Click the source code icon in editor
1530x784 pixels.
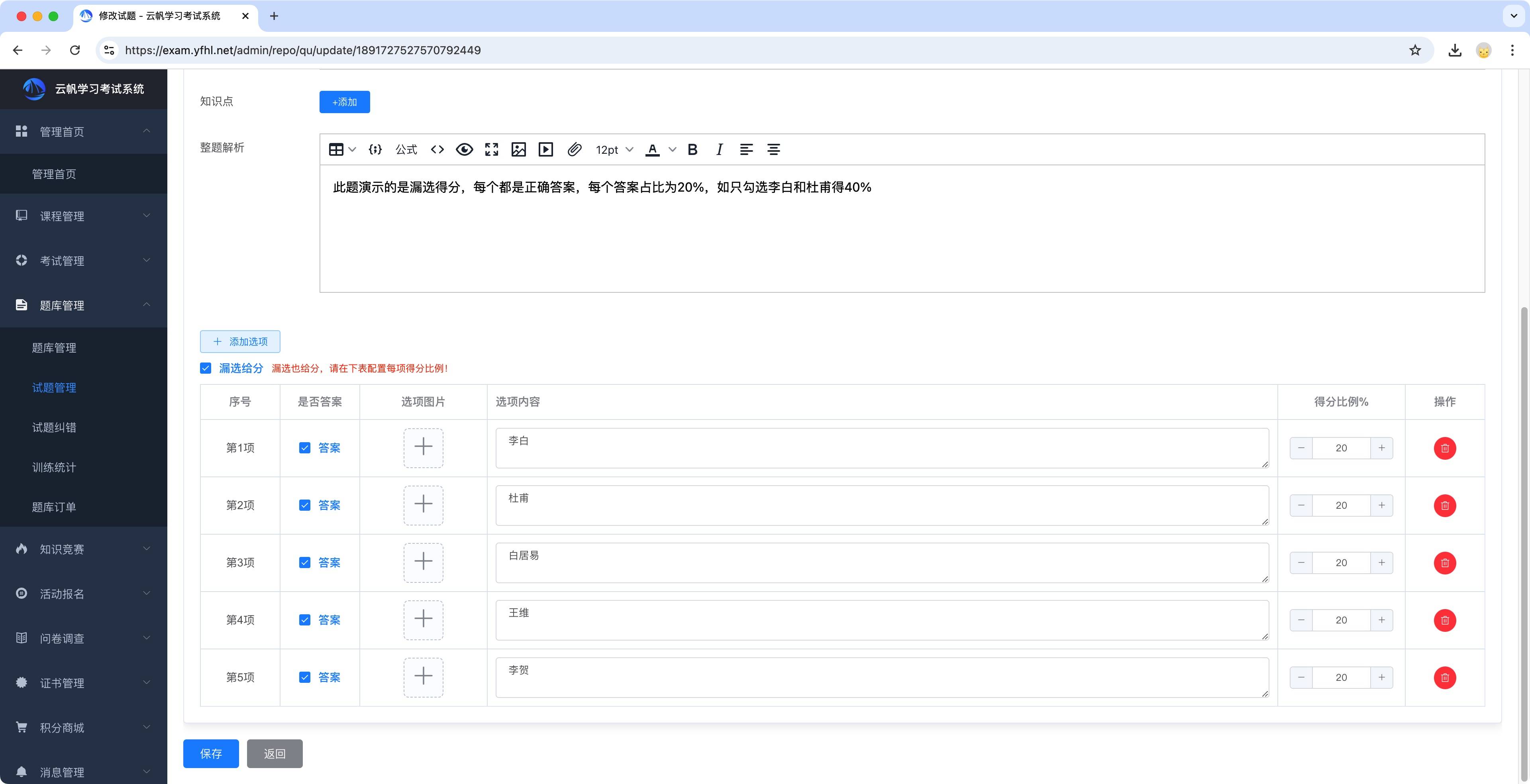click(x=437, y=150)
